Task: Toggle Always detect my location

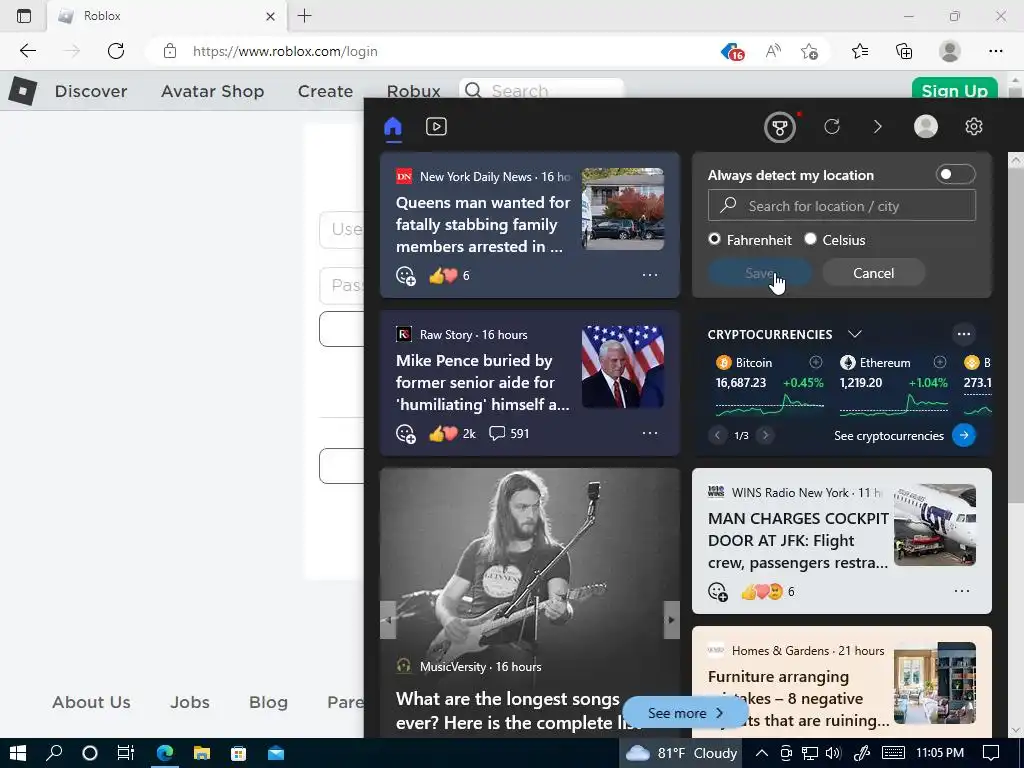Action: point(955,174)
